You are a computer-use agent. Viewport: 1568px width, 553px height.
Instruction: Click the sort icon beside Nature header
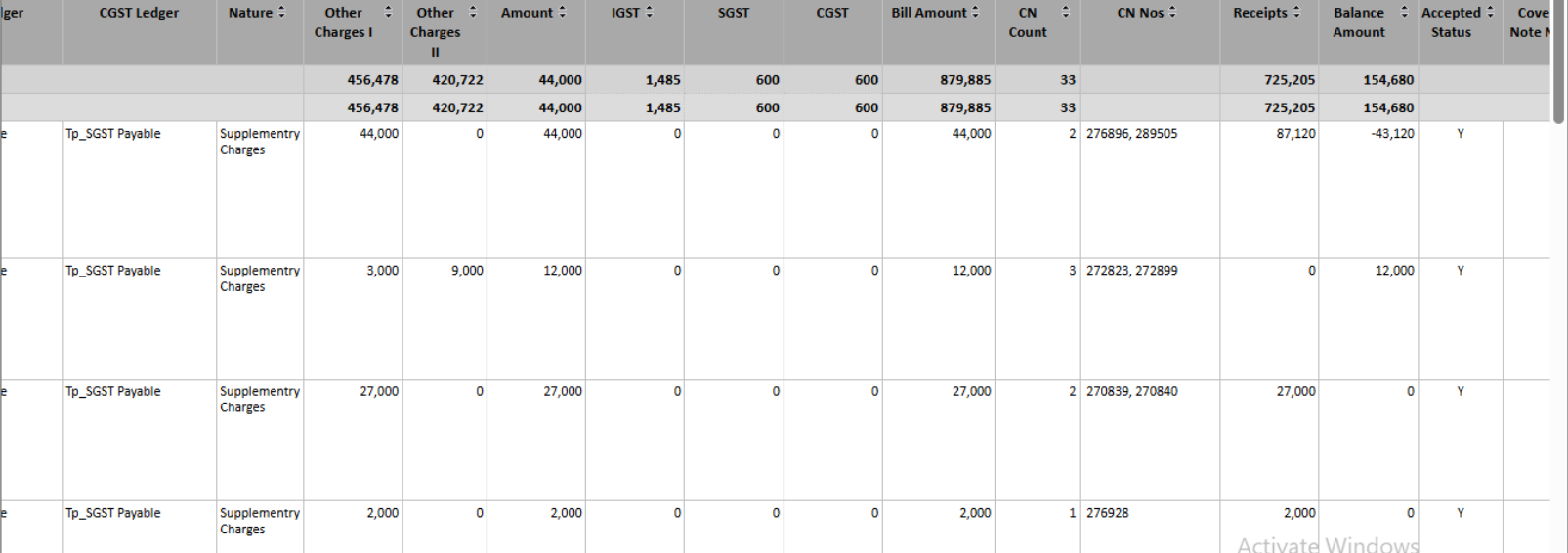[x=281, y=13]
